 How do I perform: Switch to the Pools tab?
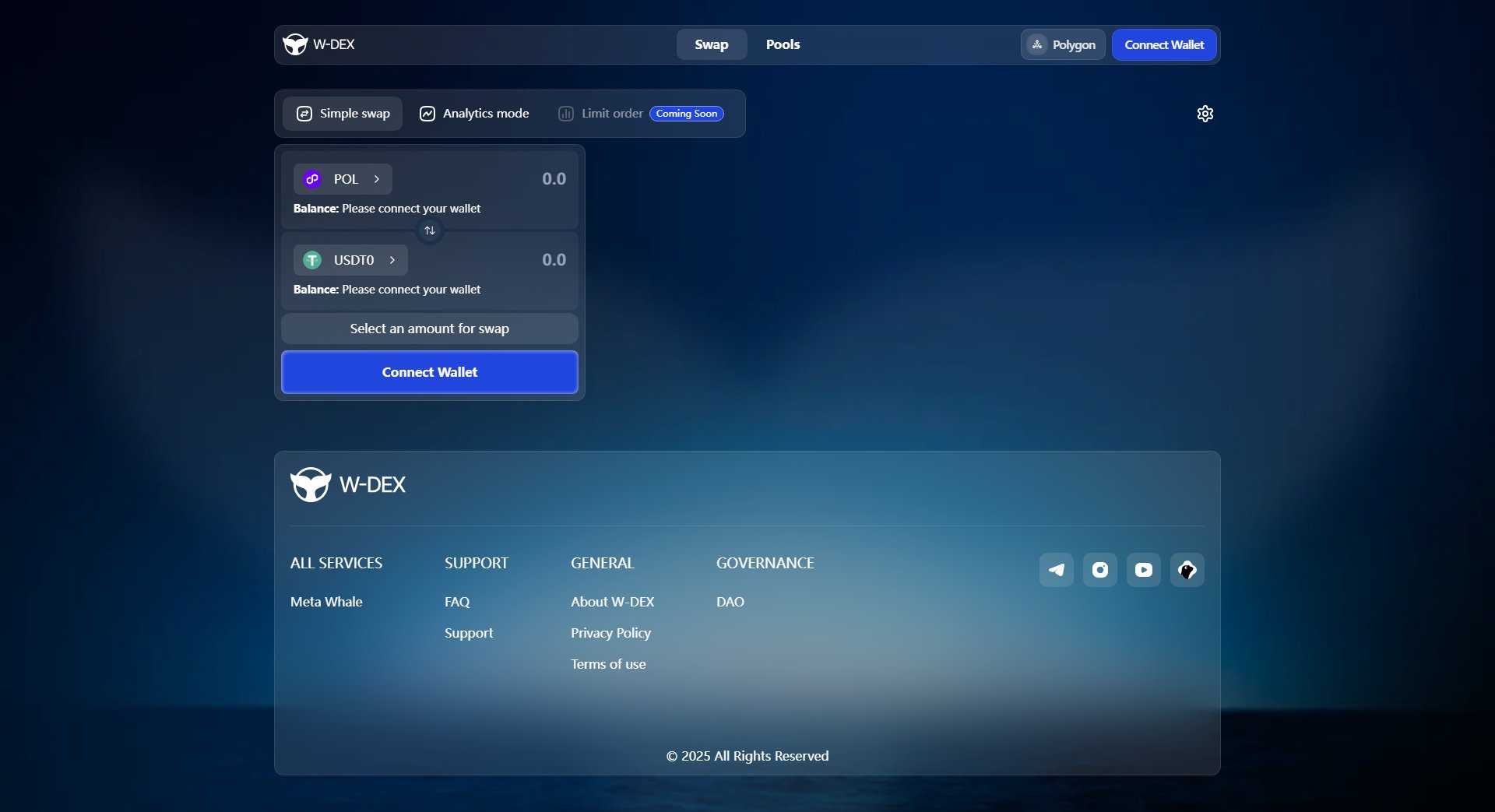(x=783, y=44)
